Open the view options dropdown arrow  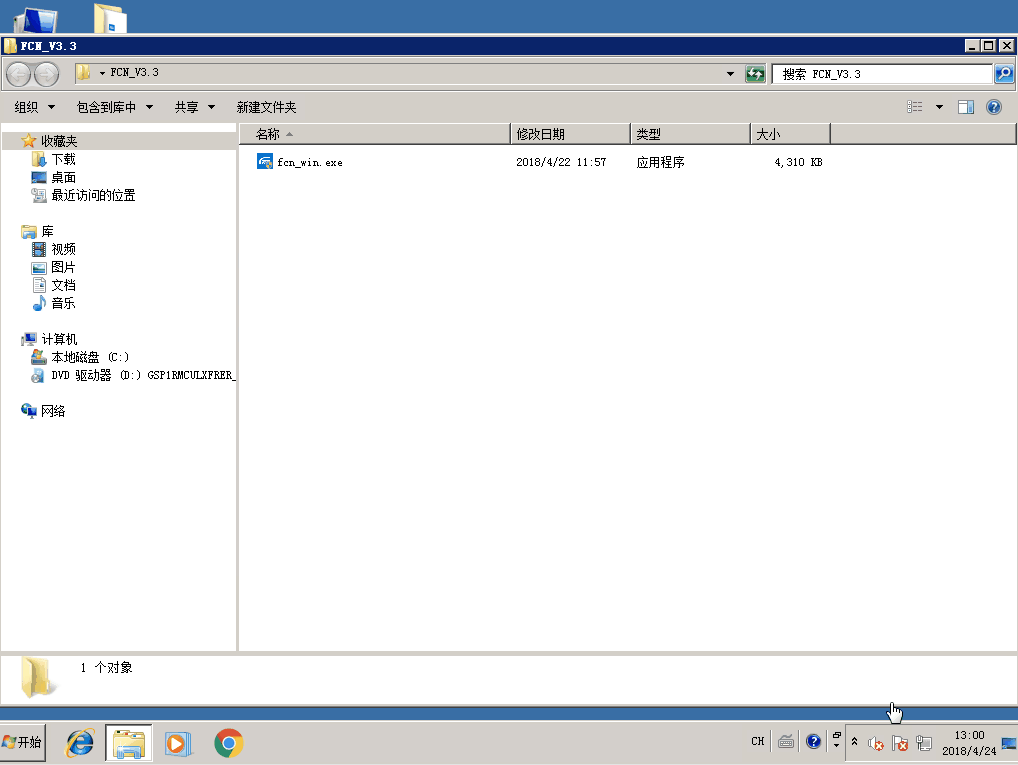[939, 107]
